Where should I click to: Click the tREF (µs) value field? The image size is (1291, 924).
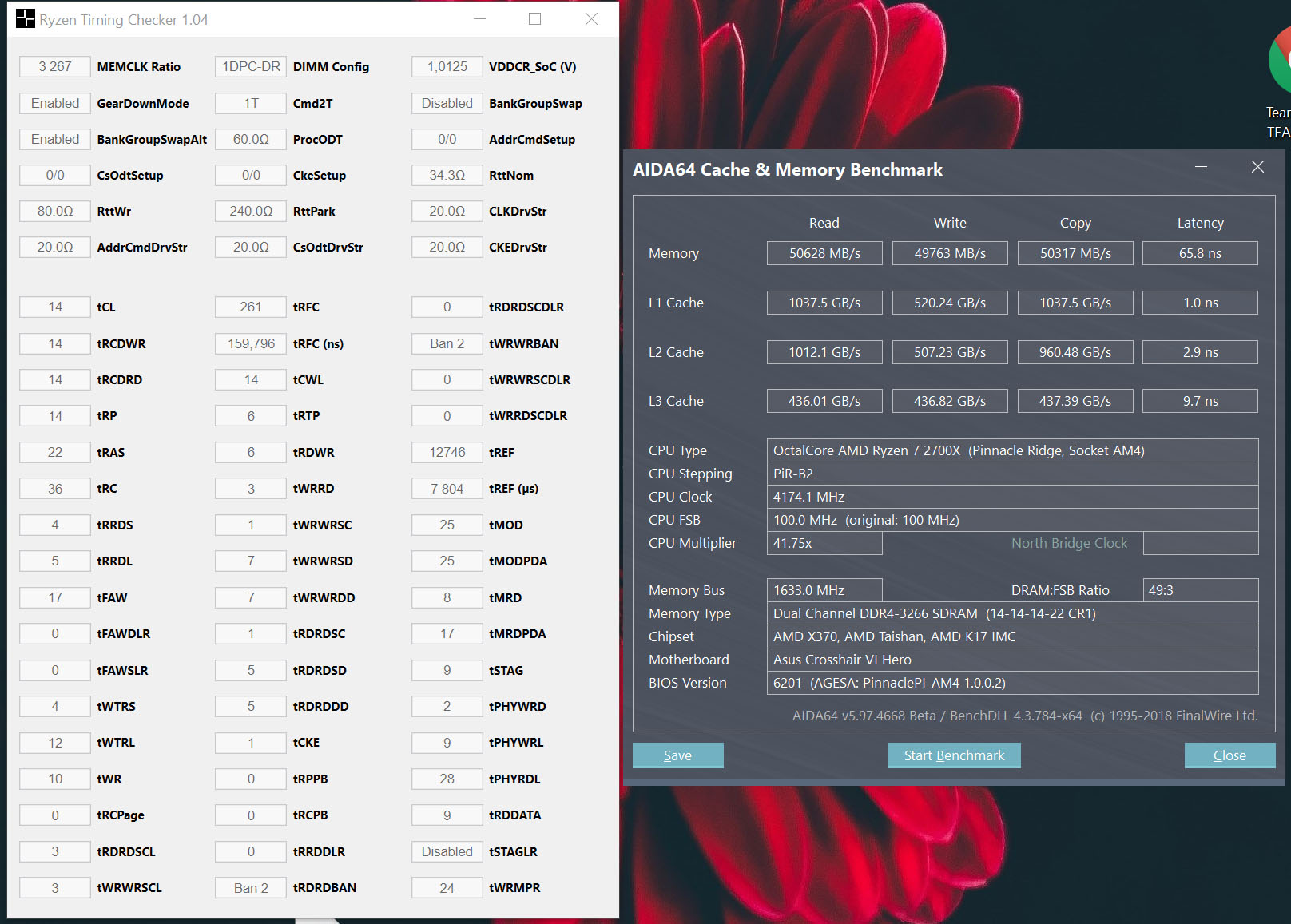click(x=447, y=489)
